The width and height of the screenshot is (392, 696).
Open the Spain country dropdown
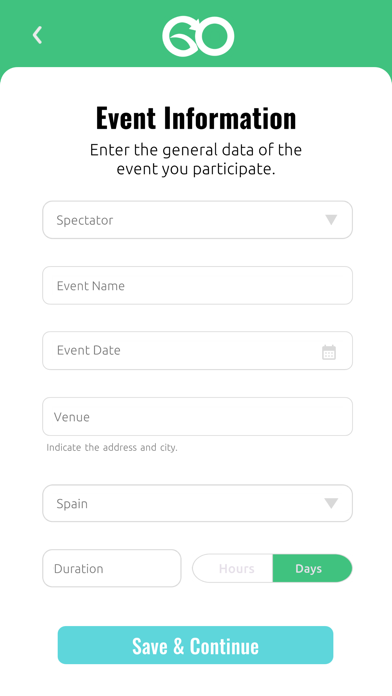point(198,503)
